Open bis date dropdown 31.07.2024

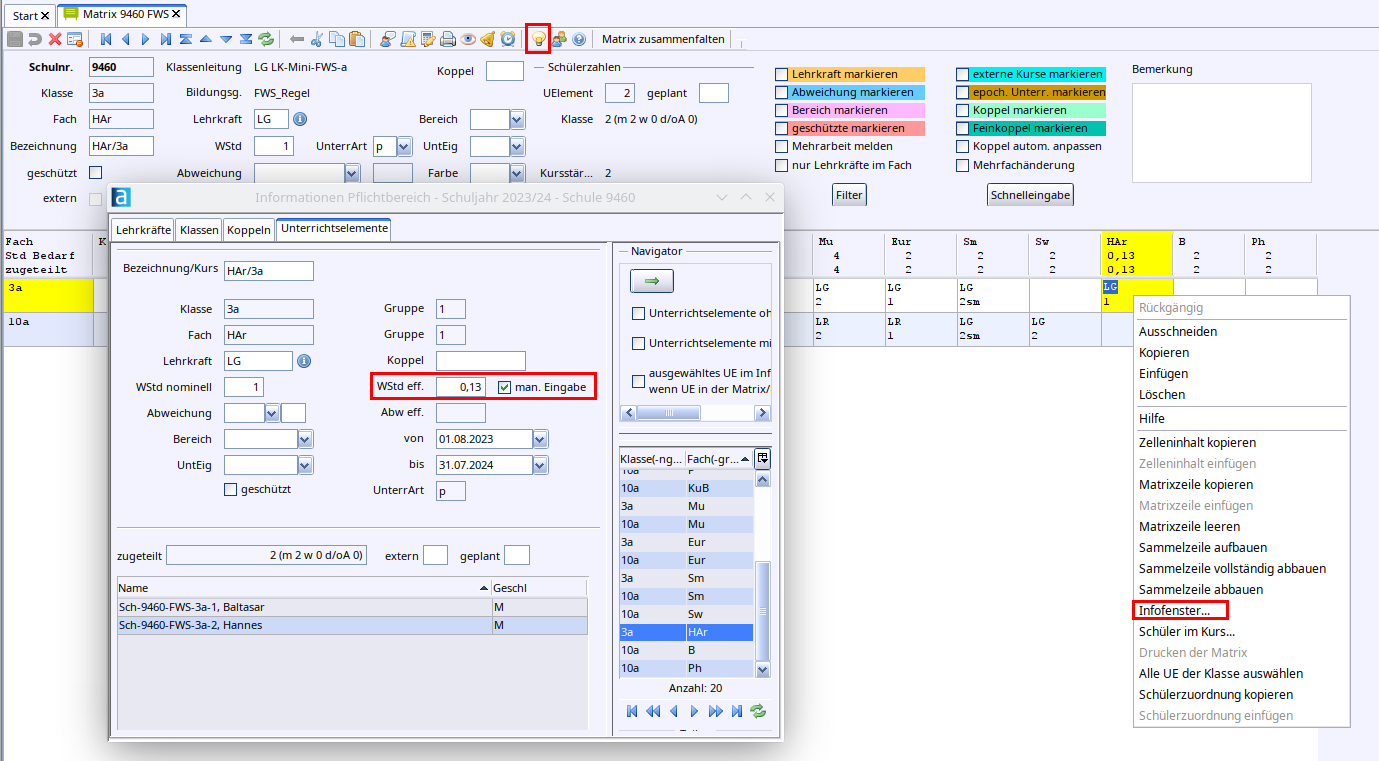541,464
